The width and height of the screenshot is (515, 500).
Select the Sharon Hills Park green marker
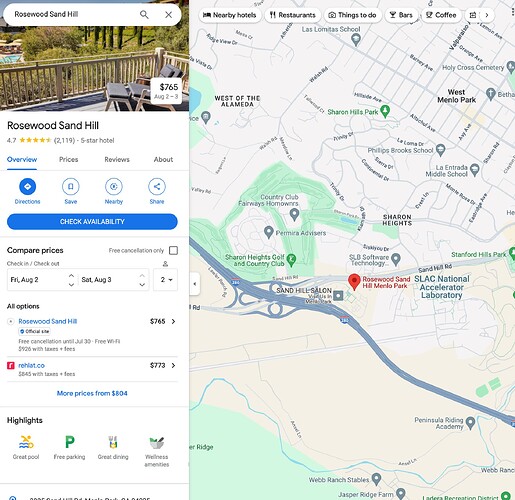(385, 111)
